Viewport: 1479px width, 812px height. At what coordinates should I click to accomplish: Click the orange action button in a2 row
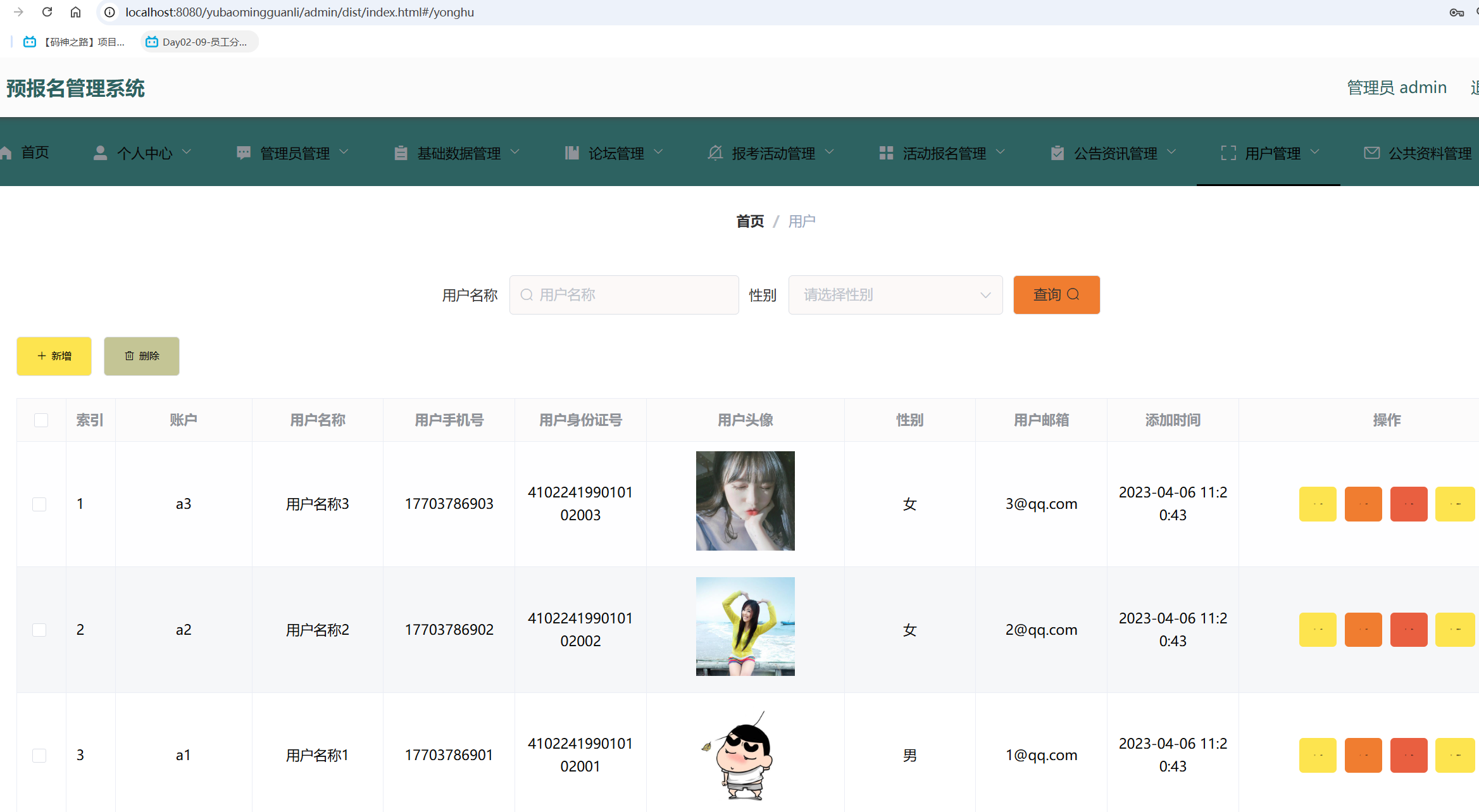(1363, 630)
